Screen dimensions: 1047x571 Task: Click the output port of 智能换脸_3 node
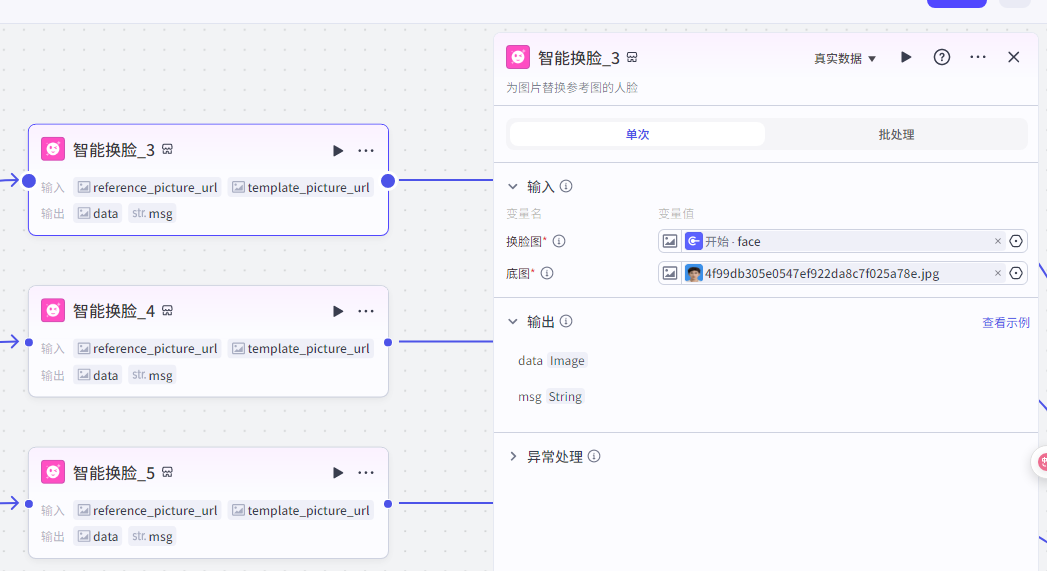pyautogui.click(x=388, y=181)
